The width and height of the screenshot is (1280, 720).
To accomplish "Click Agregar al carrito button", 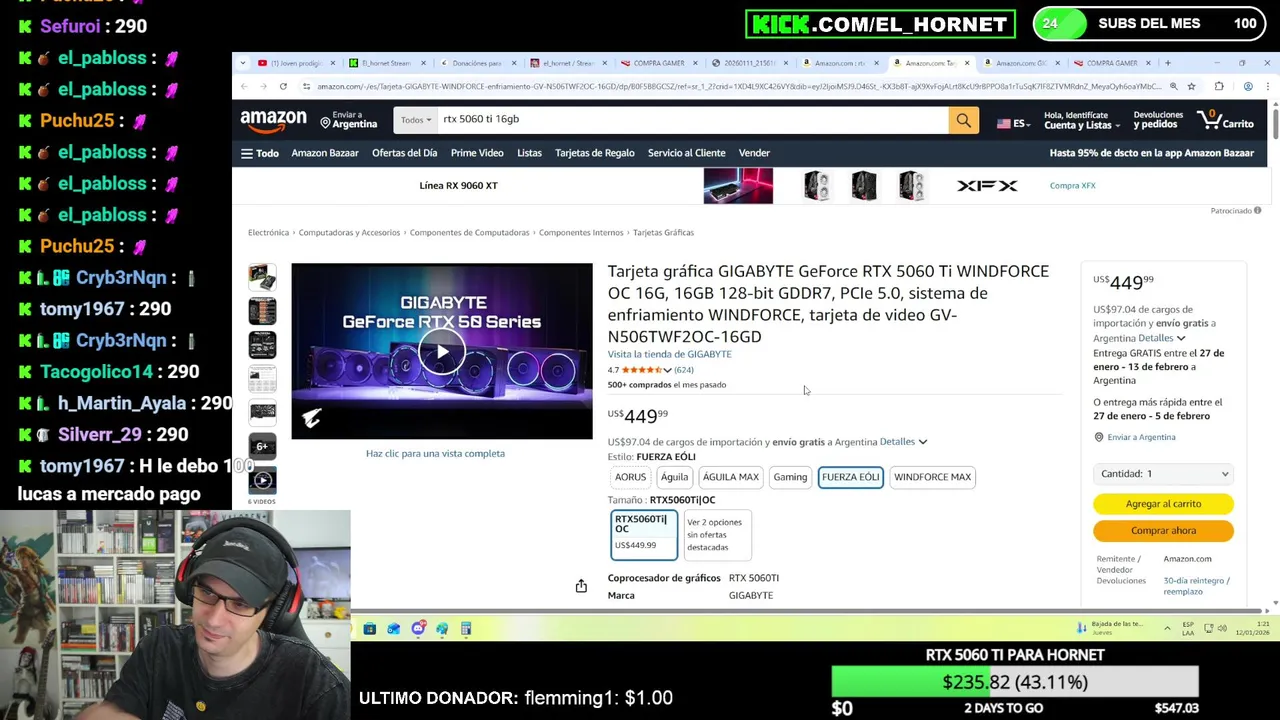I will pos(1163,504).
